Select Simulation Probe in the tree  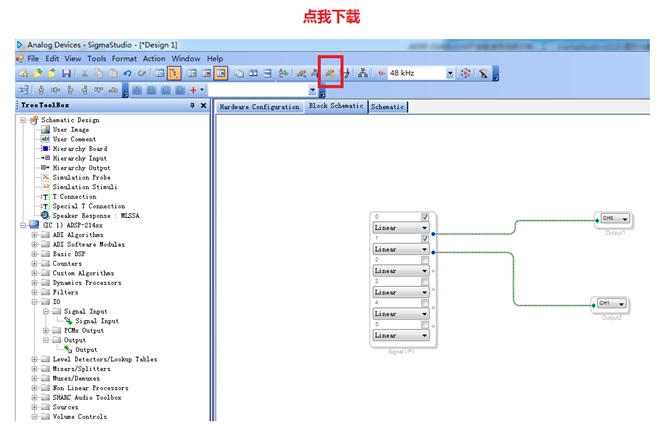pos(82,178)
